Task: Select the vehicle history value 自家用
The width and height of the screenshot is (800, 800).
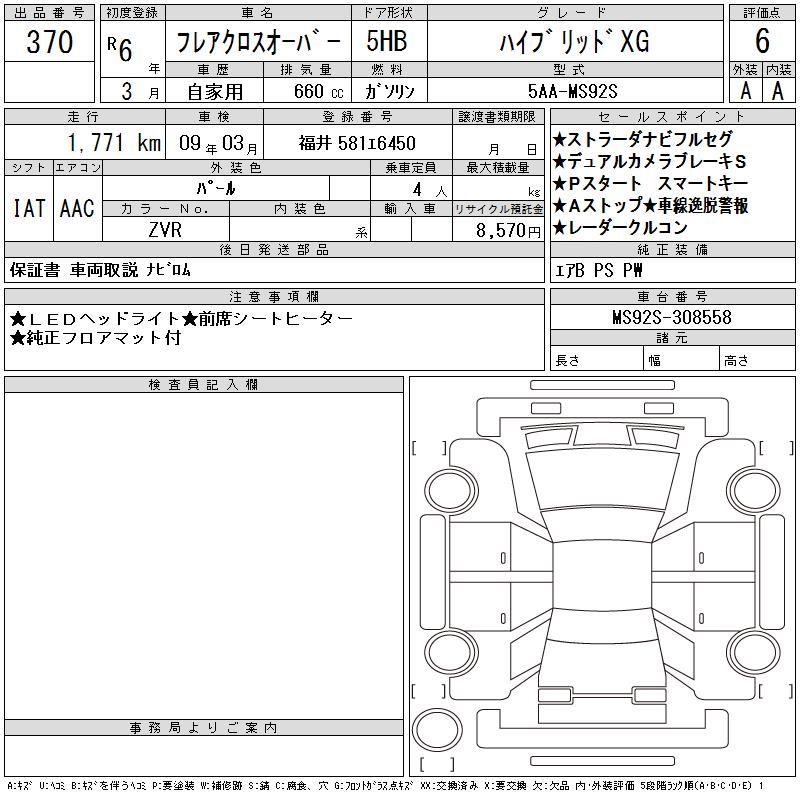Action: [215, 92]
